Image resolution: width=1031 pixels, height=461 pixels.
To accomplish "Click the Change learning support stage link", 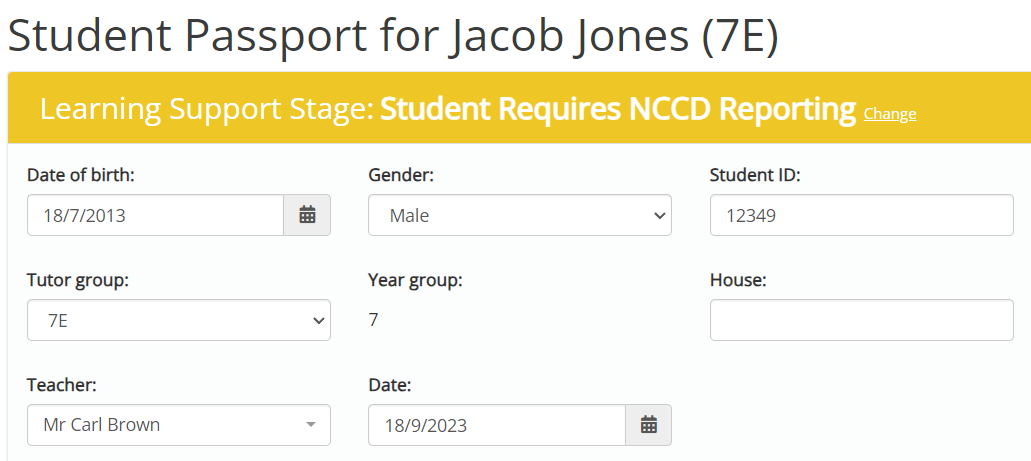I will 890,114.
